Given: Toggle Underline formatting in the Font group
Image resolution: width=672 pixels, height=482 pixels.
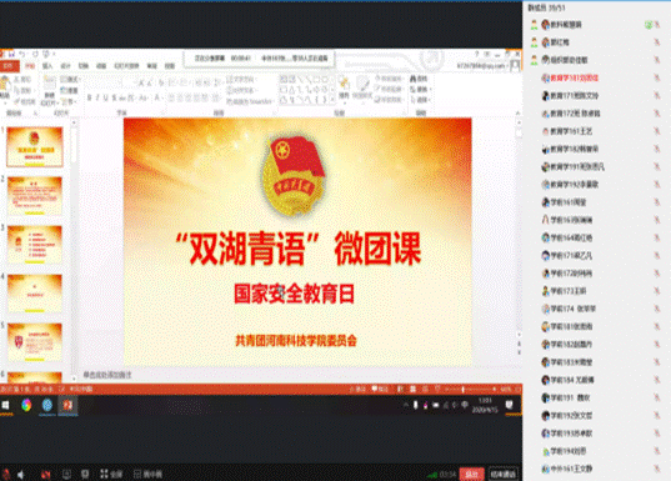Looking at the screenshot, I should click(106, 98).
